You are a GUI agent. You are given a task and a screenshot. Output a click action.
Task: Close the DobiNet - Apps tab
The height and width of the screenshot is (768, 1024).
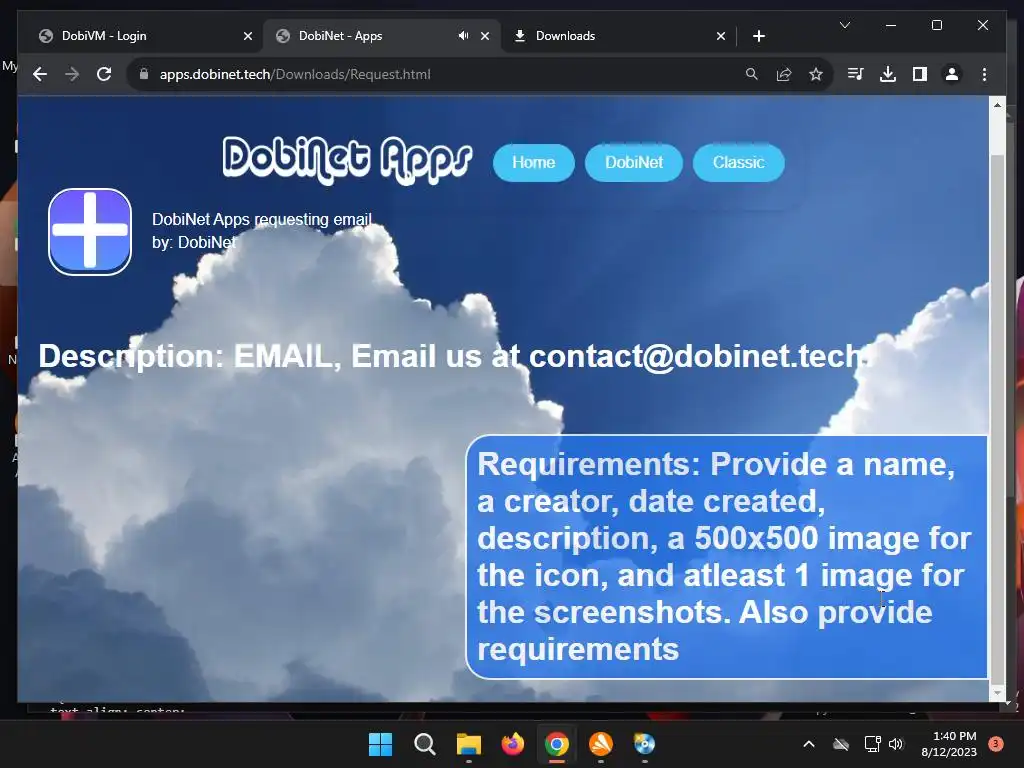click(485, 37)
